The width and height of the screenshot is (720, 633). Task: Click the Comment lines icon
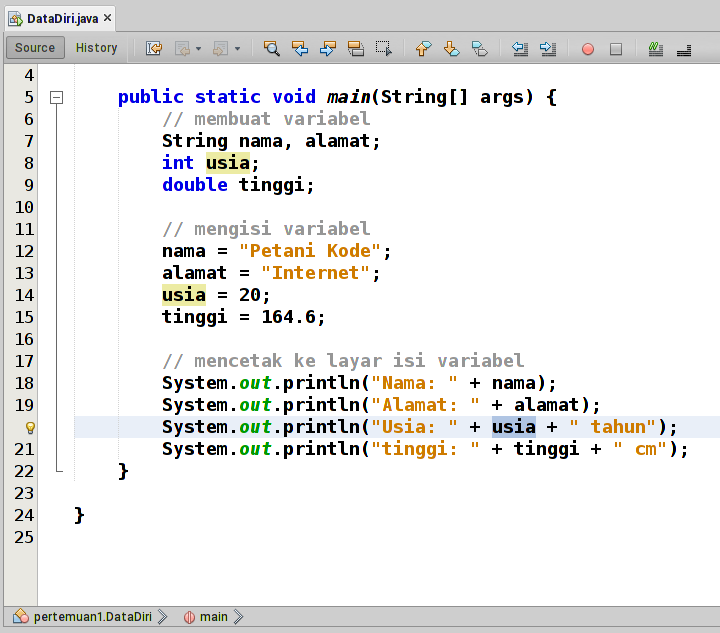[x=655, y=48]
